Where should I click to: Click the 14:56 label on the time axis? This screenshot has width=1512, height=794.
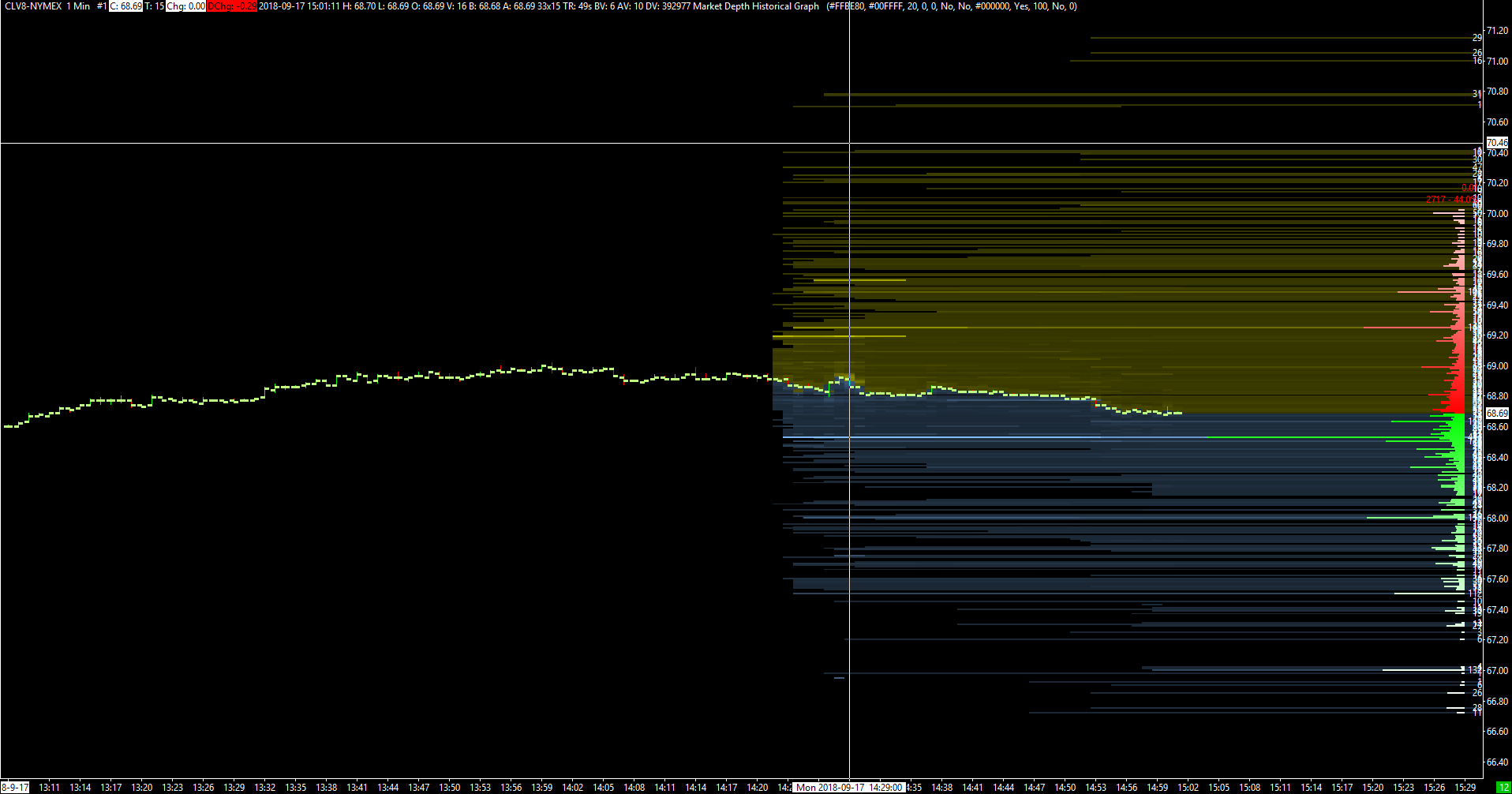pyautogui.click(x=1126, y=788)
